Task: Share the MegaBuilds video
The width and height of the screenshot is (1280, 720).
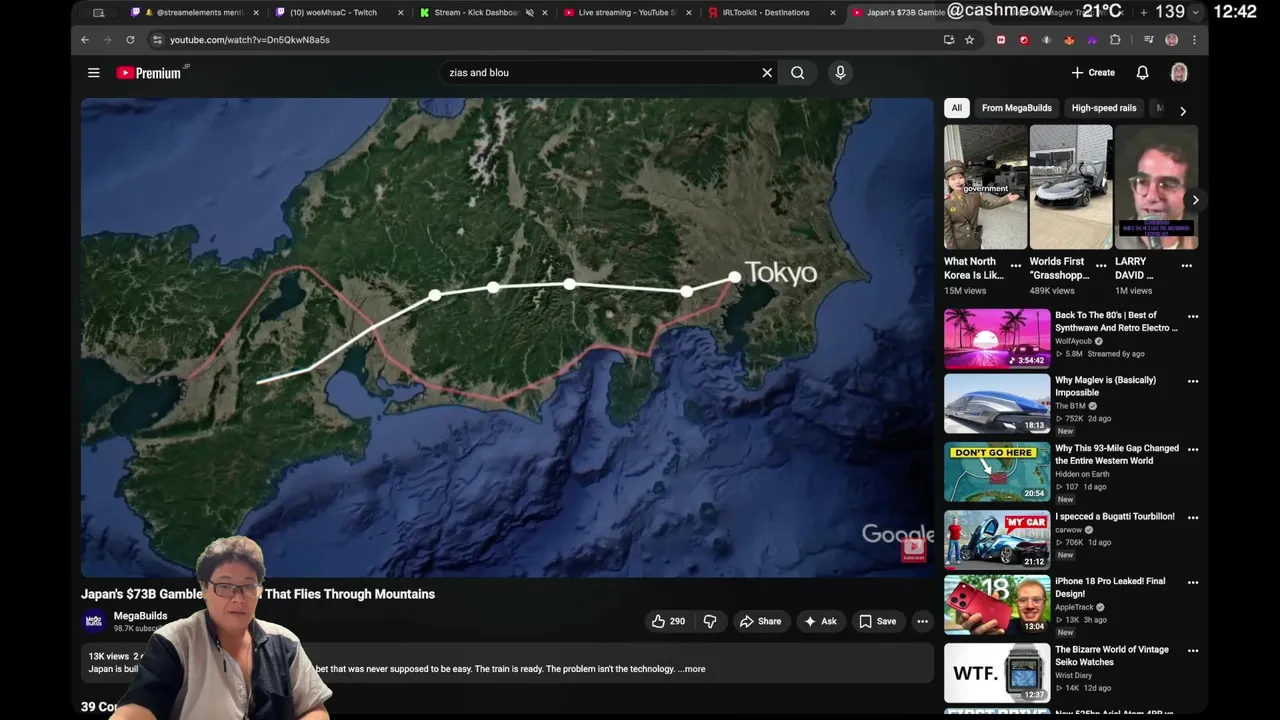Action: coord(760,621)
